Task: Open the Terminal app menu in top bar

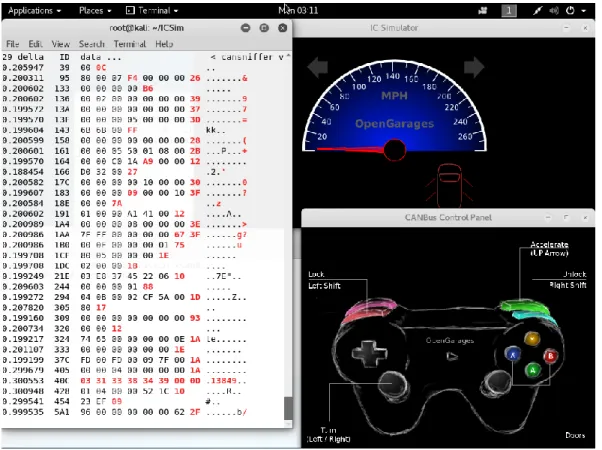Action: point(152,10)
